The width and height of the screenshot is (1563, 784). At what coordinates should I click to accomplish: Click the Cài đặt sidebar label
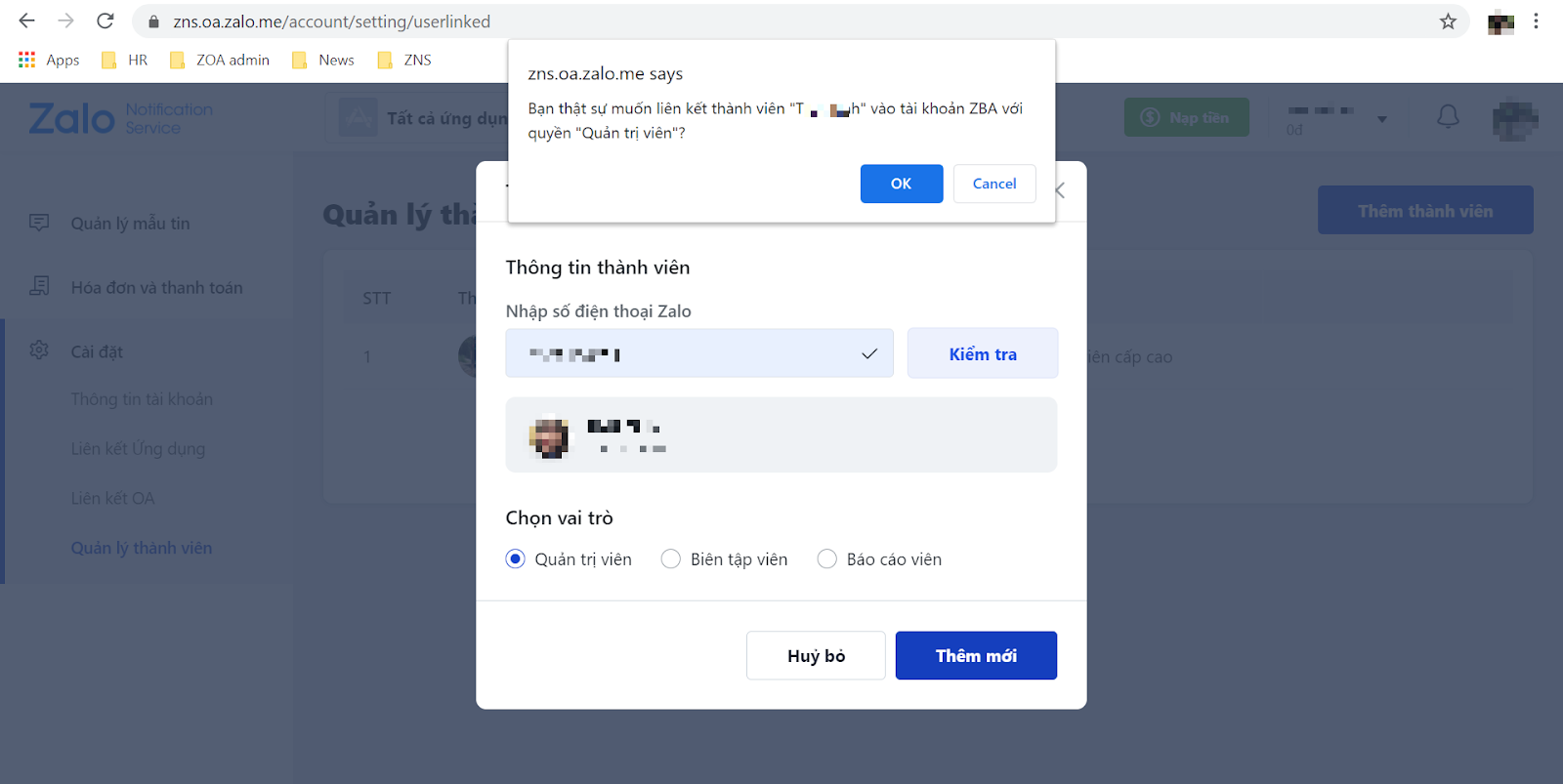(x=97, y=352)
